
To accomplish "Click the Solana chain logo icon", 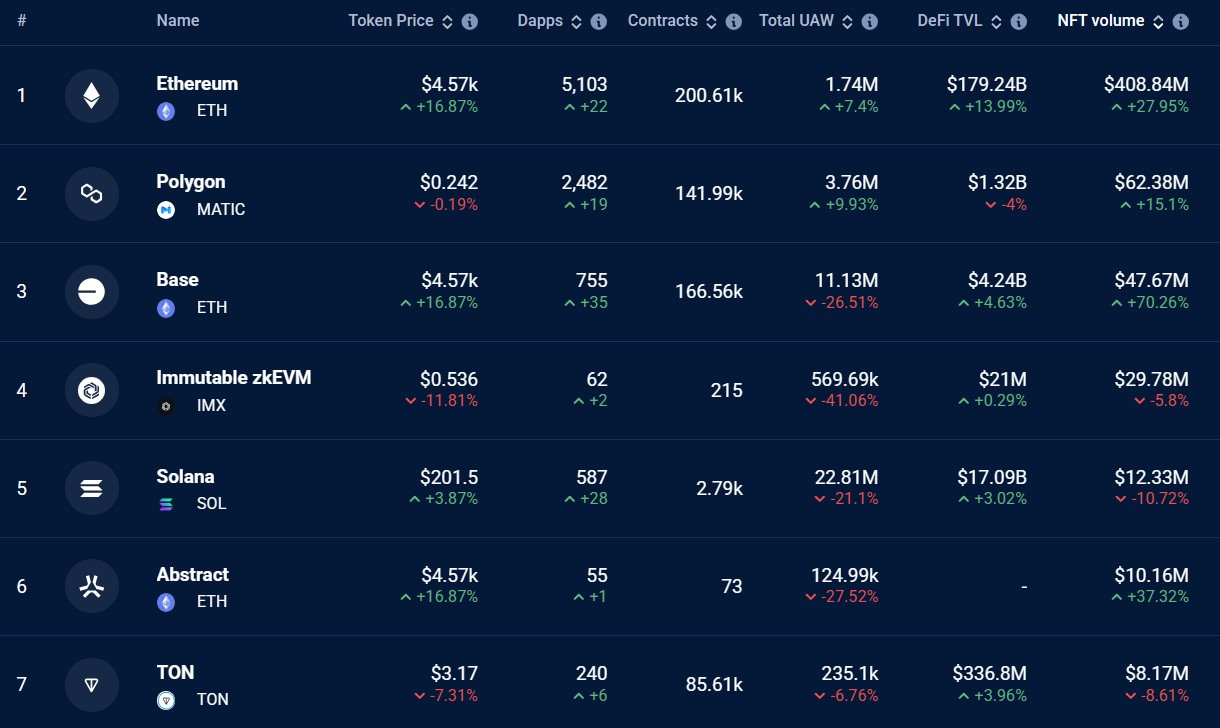I will pyautogui.click(x=91, y=488).
